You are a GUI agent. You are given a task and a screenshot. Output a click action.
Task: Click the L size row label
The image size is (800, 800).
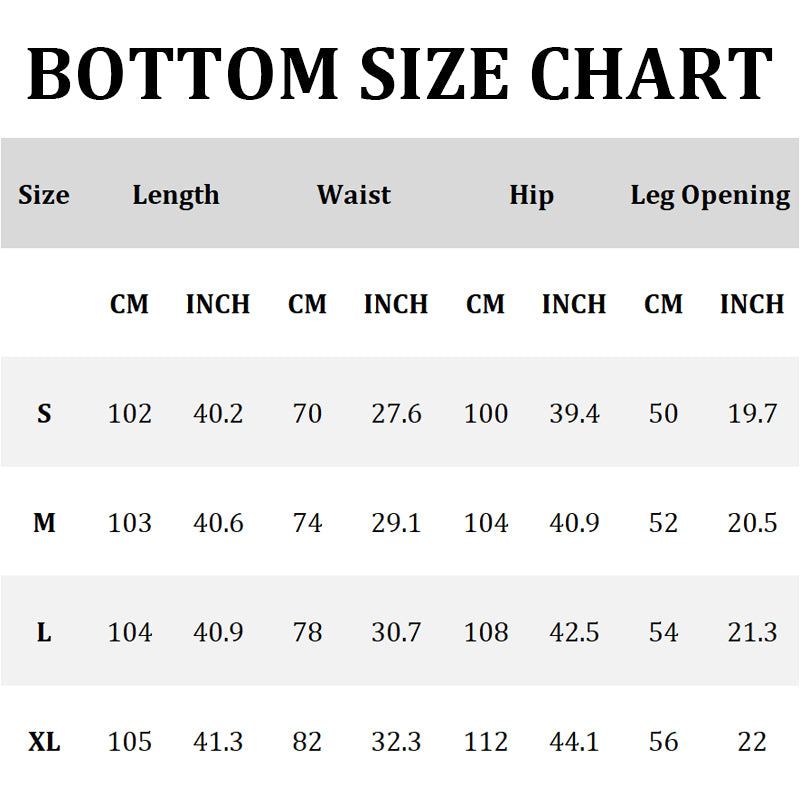(x=44, y=632)
